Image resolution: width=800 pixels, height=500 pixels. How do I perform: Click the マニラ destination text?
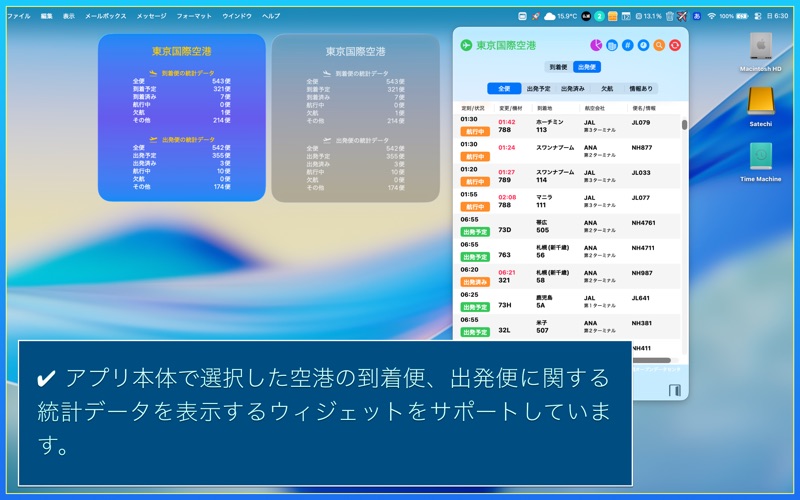(x=544, y=197)
